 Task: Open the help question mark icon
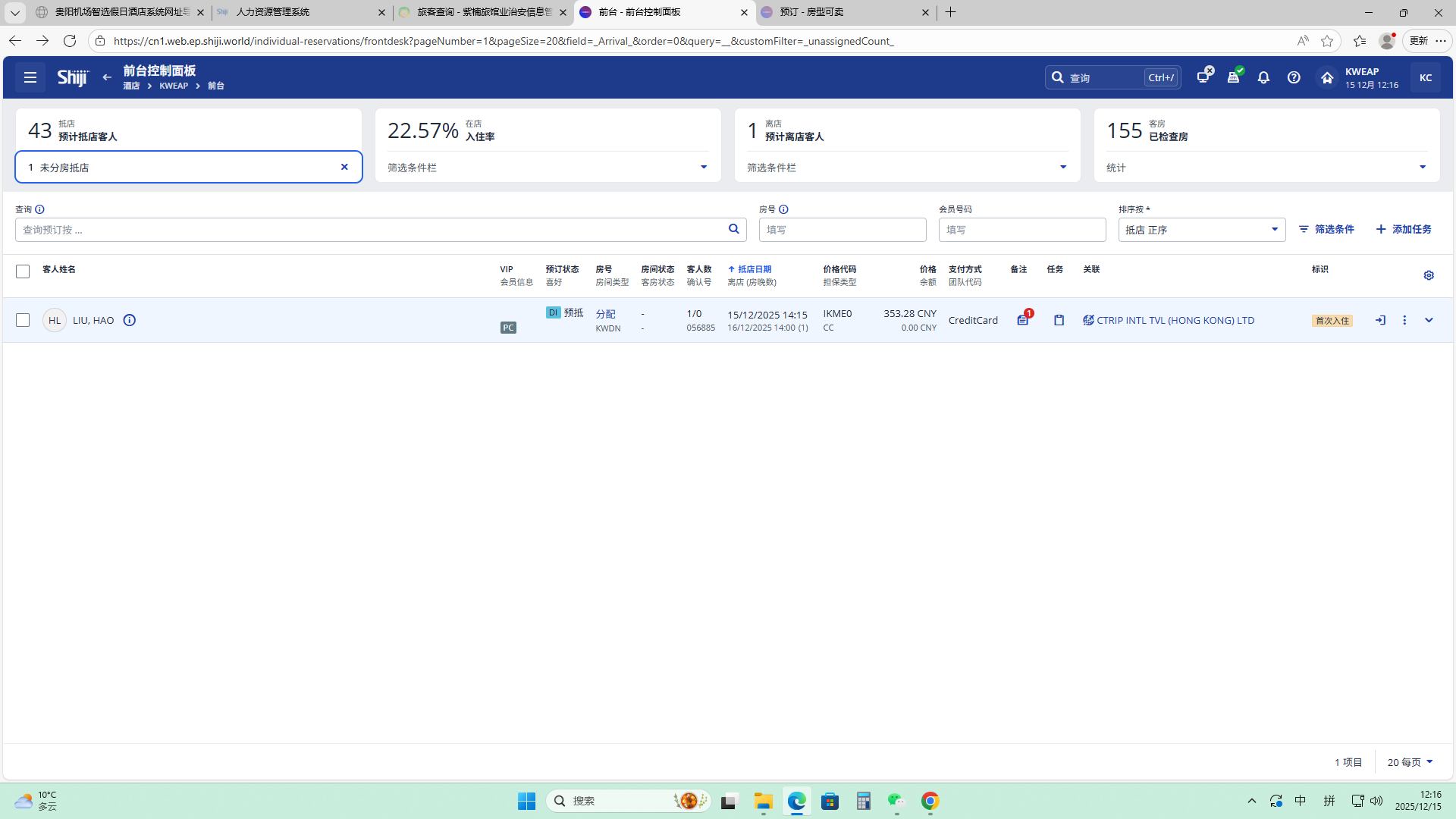(1294, 77)
